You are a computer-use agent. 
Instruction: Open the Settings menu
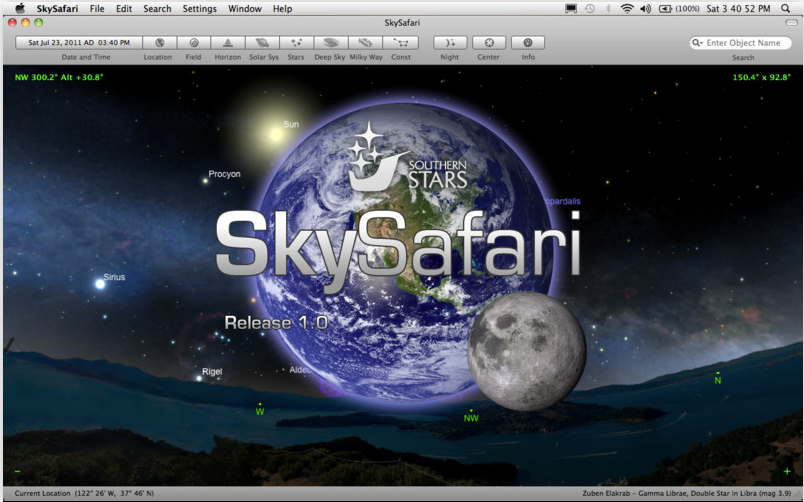click(x=199, y=9)
